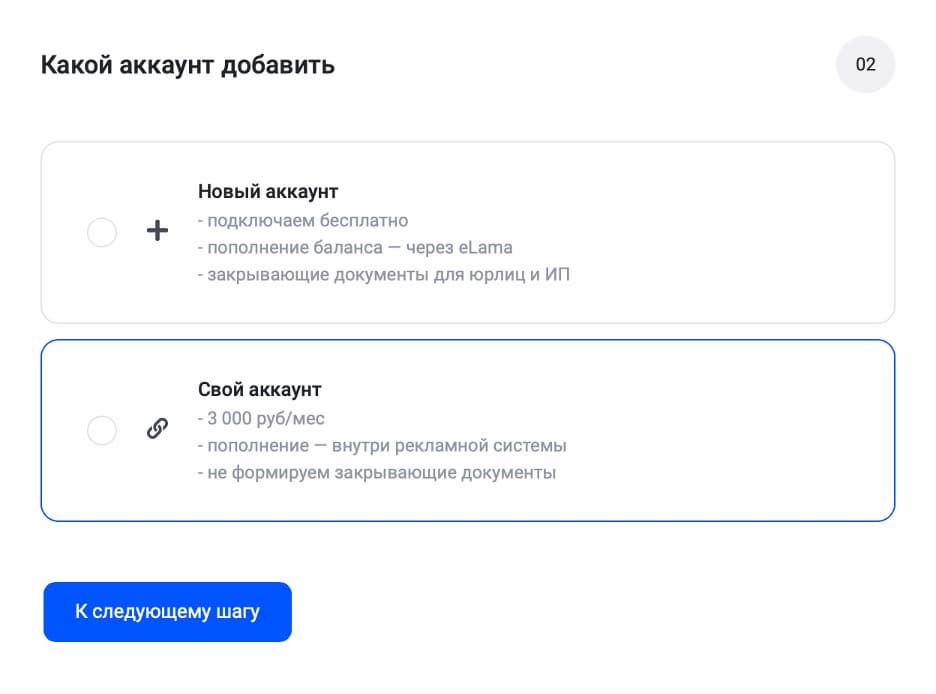Select the Новый аккаунт radio button
The width and height of the screenshot is (936, 694).
click(x=101, y=231)
